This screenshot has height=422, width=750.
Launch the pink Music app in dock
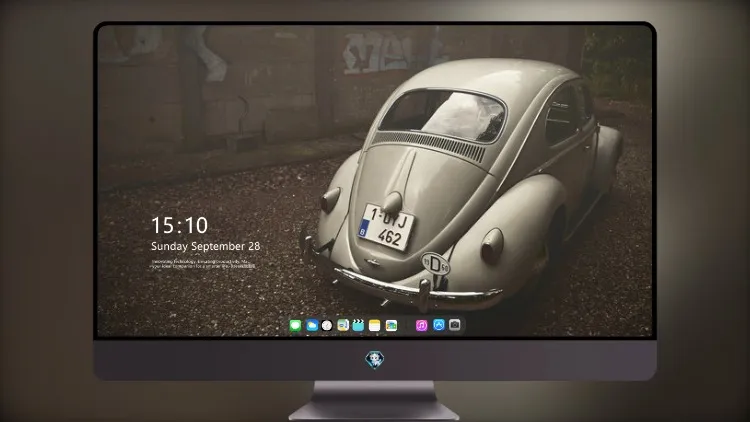point(421,326)
